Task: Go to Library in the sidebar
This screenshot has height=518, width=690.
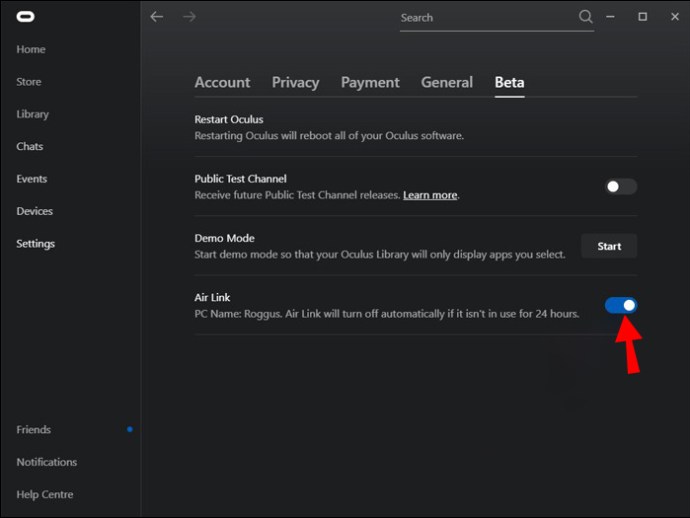Action: point(33,114)
